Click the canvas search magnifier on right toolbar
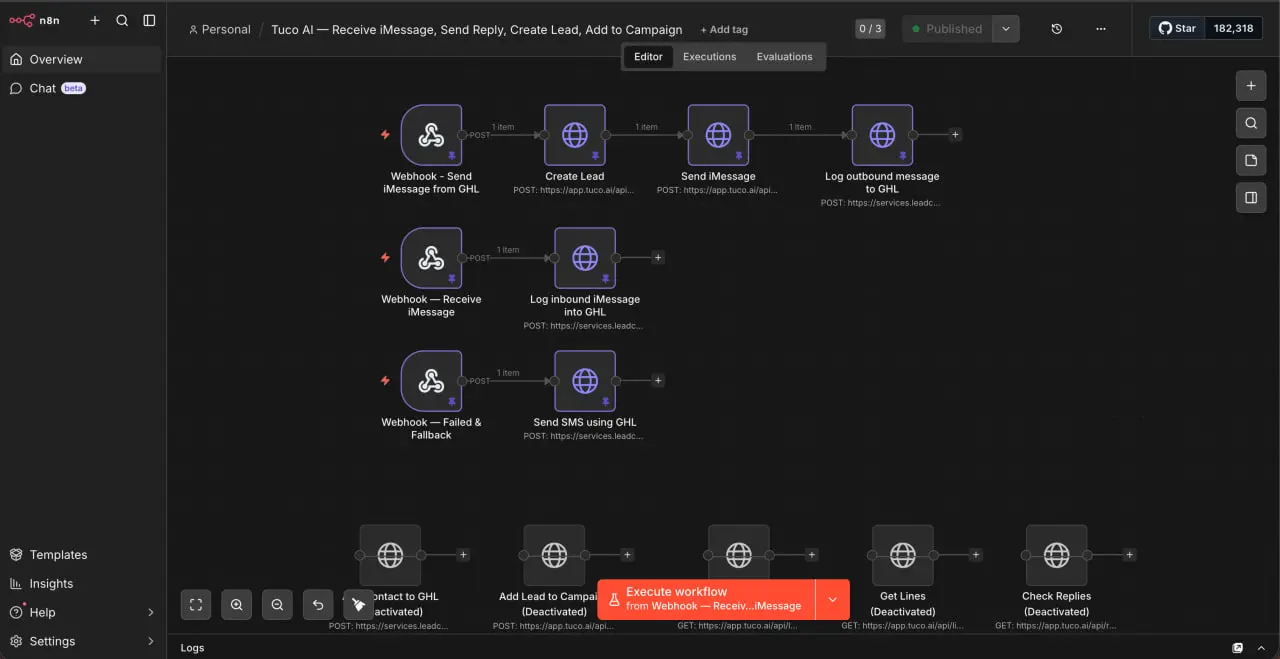This screenshot has height=659, width=1280. (1251, 124)
